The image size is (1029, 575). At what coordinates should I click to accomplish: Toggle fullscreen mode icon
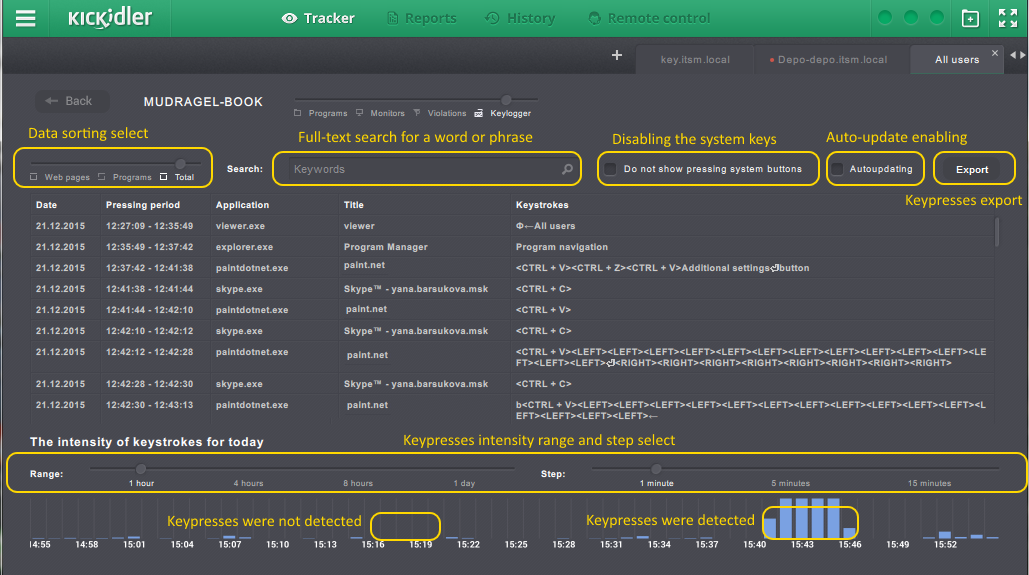[x=1007, y=19]
